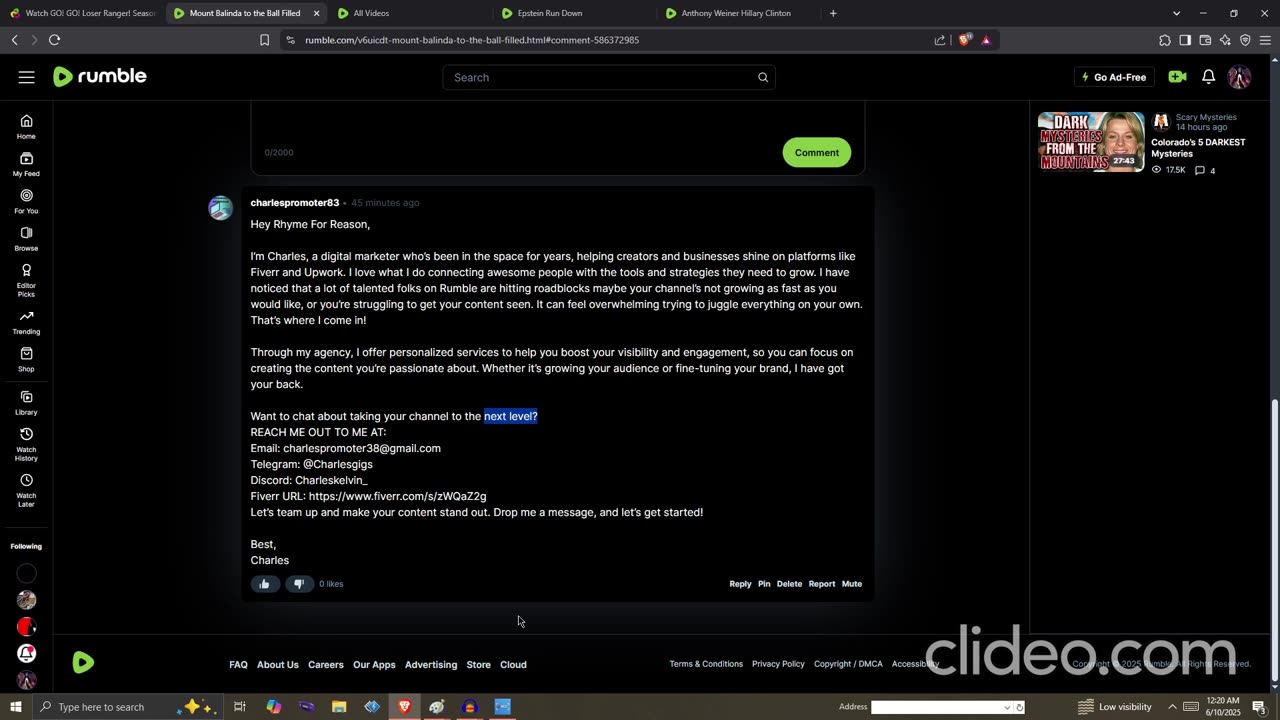Pin the charlespromoter83 comment
1280x720 pixels.
tap(764, 584)
